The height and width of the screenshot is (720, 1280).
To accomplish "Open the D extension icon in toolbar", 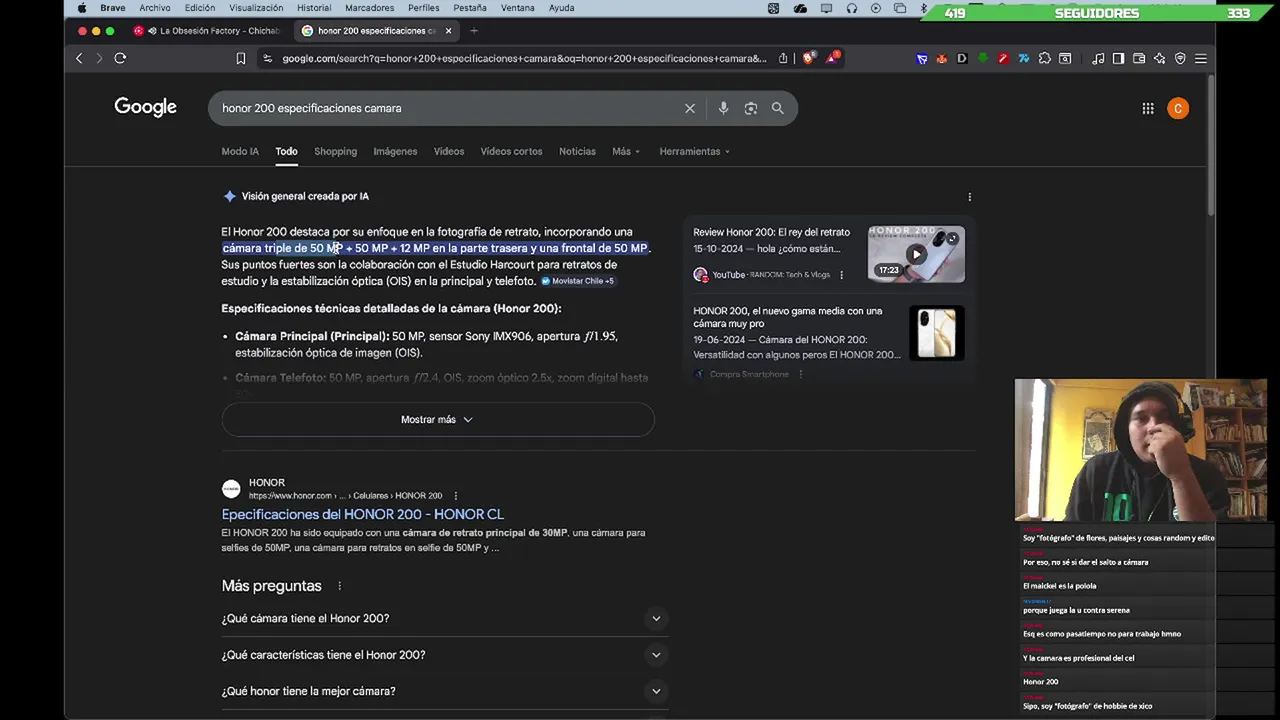I will pos(962,58).
